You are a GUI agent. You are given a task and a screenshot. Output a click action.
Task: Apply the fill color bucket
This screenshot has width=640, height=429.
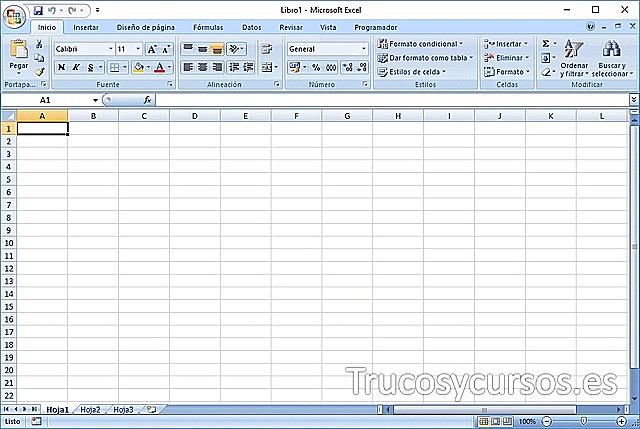click(138, 67)
